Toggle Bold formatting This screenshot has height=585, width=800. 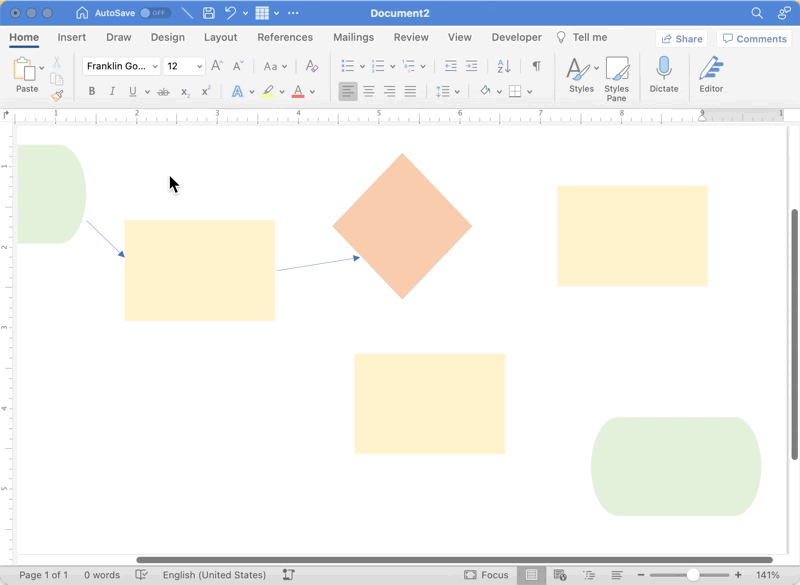click(x=91, y=90)
